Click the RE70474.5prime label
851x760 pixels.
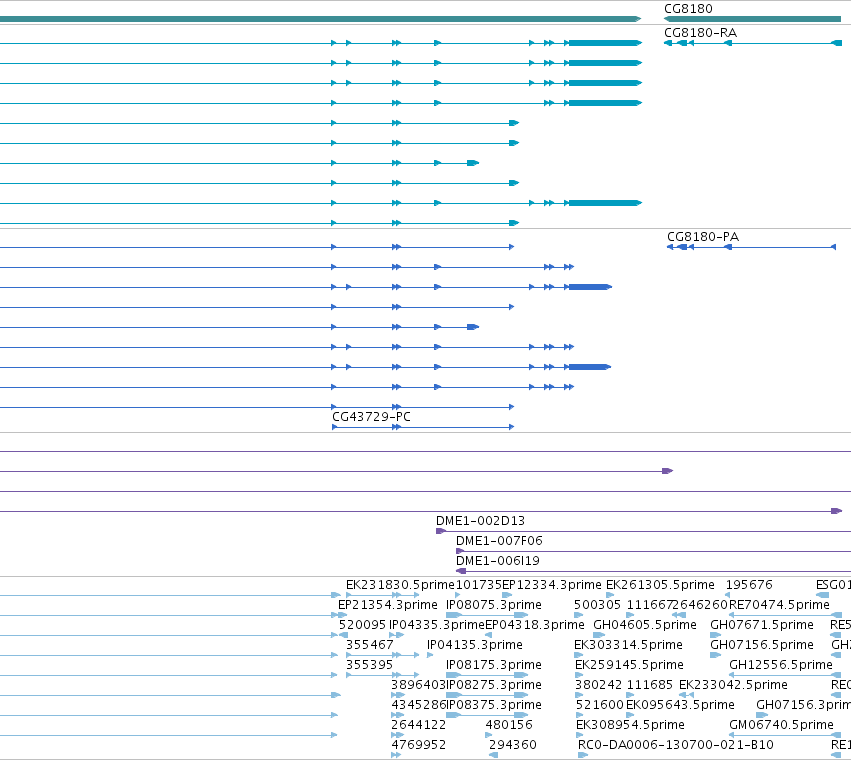pyautogui.click(x=779, y=605)
